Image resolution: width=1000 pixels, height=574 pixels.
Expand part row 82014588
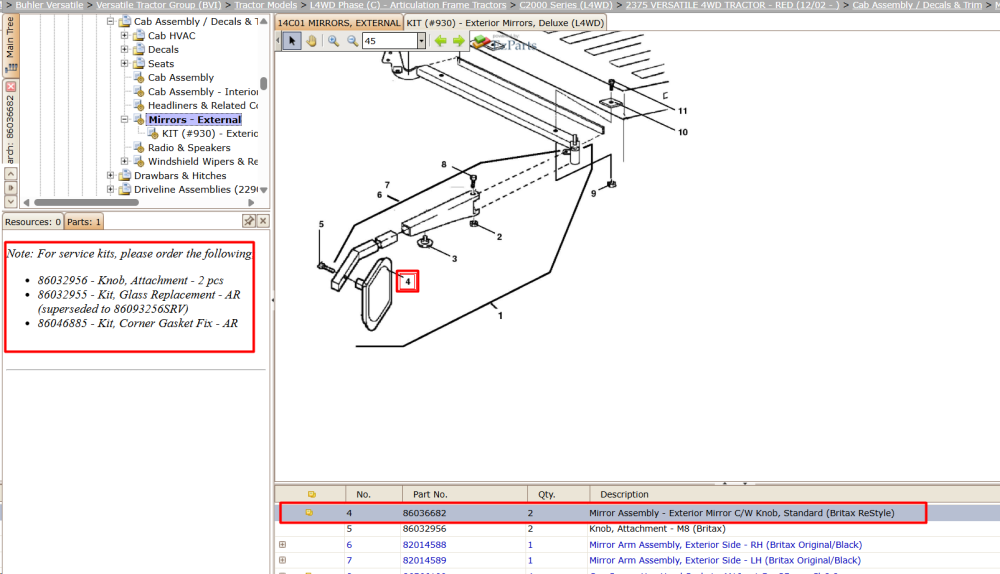[x=282, y=545]
